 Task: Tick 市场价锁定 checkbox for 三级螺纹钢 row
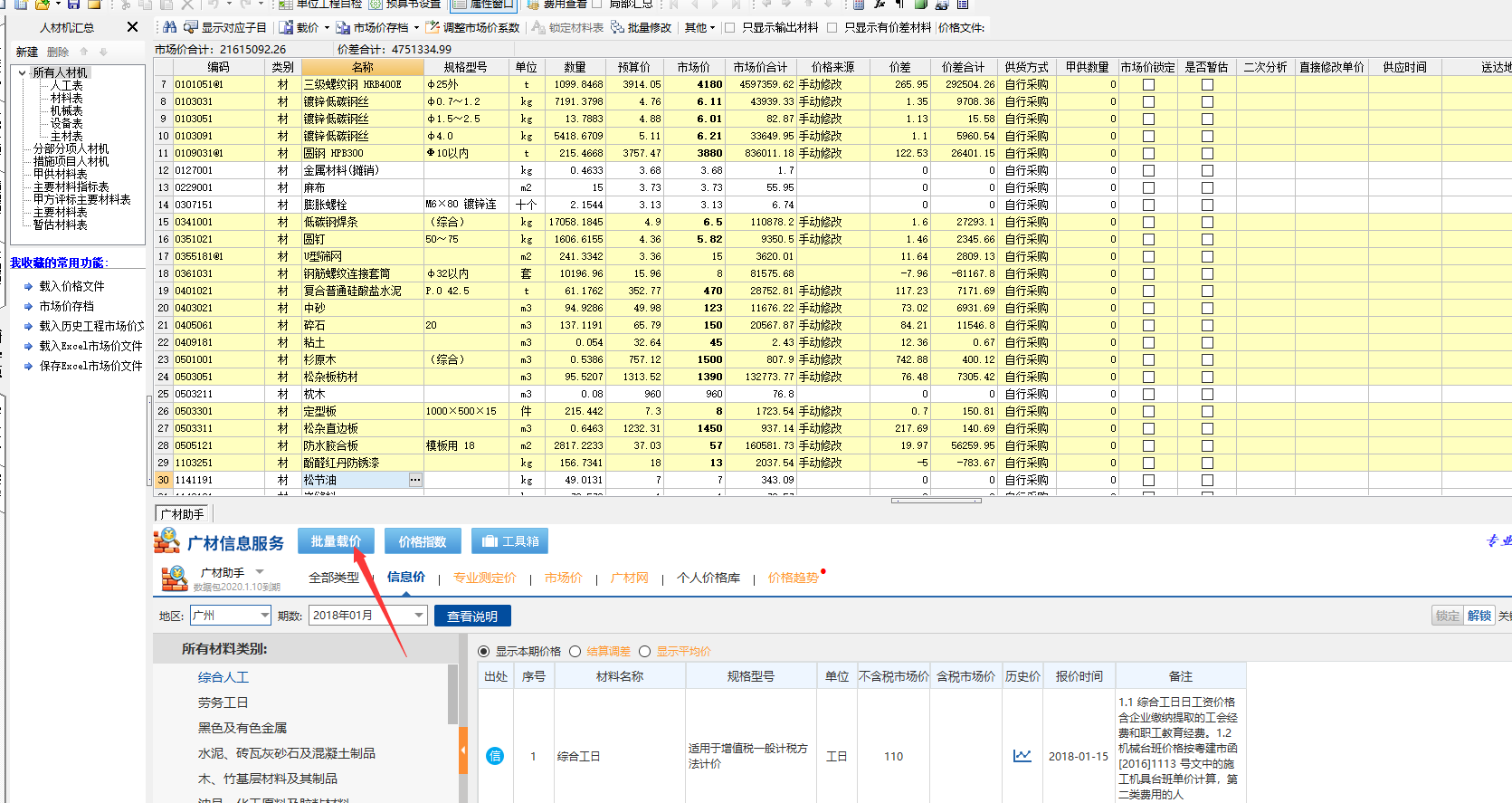[x=1148, y=84]
